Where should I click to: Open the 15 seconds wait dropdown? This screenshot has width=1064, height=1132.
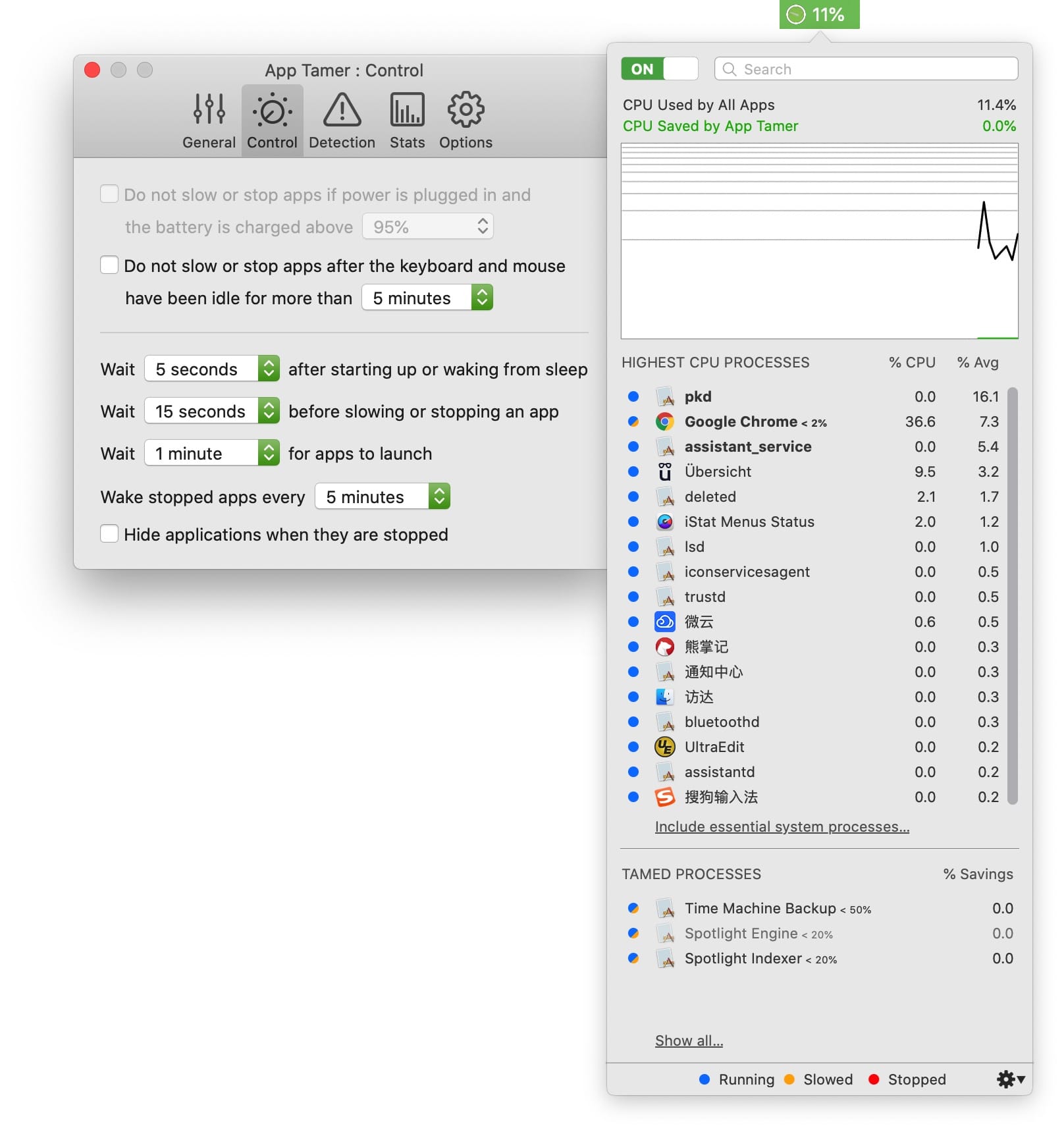coord(212,412)
